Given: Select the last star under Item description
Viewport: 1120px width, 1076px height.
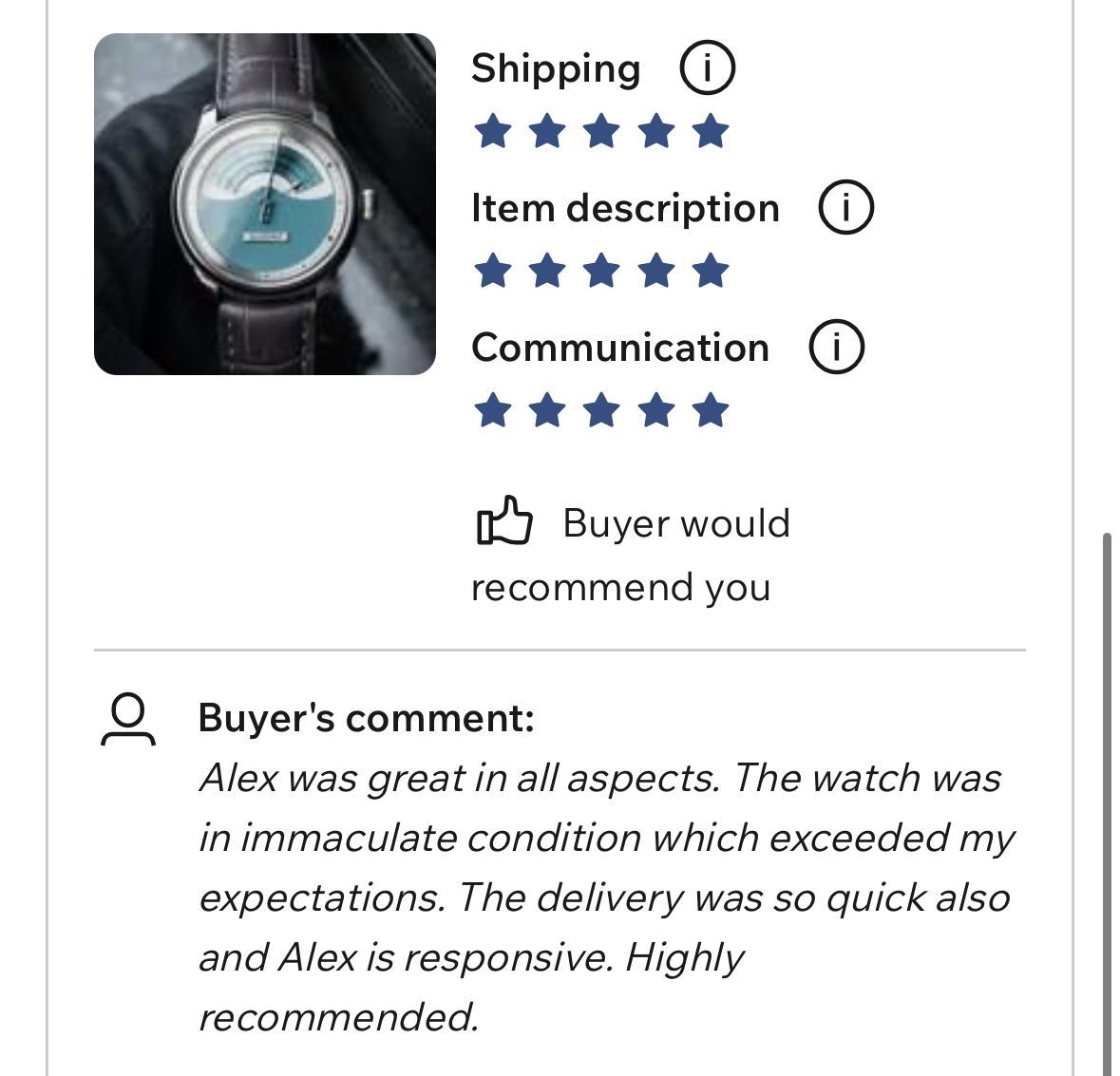Looking at the screenshot, I should (711, 271).
